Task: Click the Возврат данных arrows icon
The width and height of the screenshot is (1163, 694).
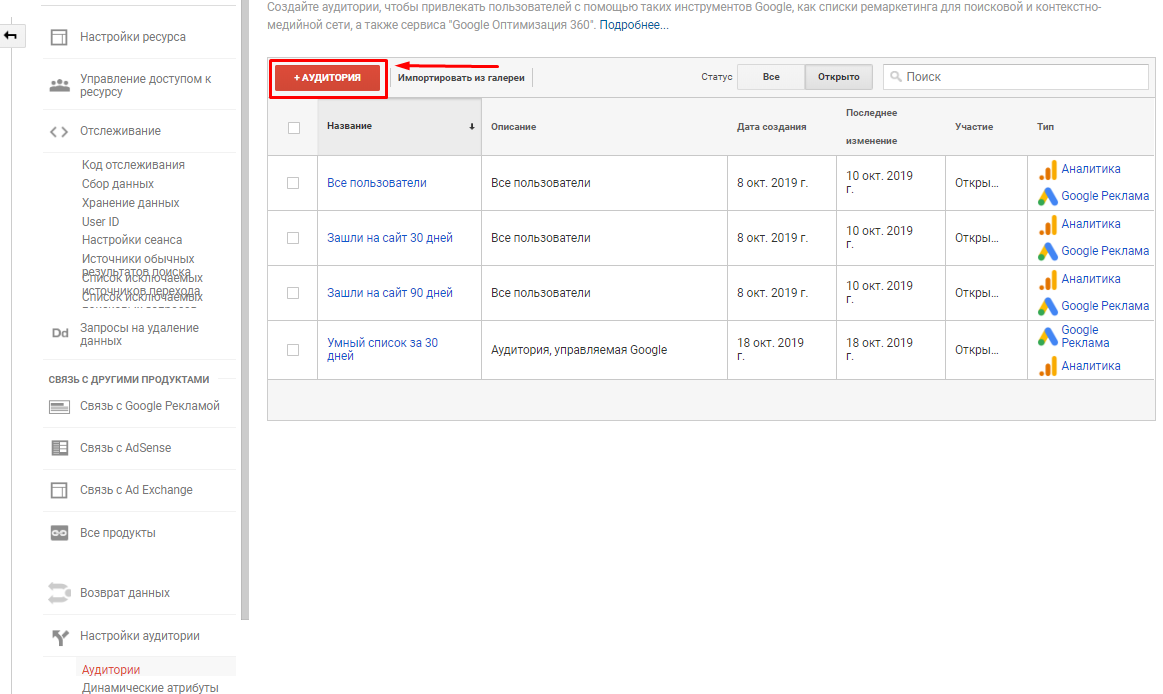Action: tap(59, 593)
